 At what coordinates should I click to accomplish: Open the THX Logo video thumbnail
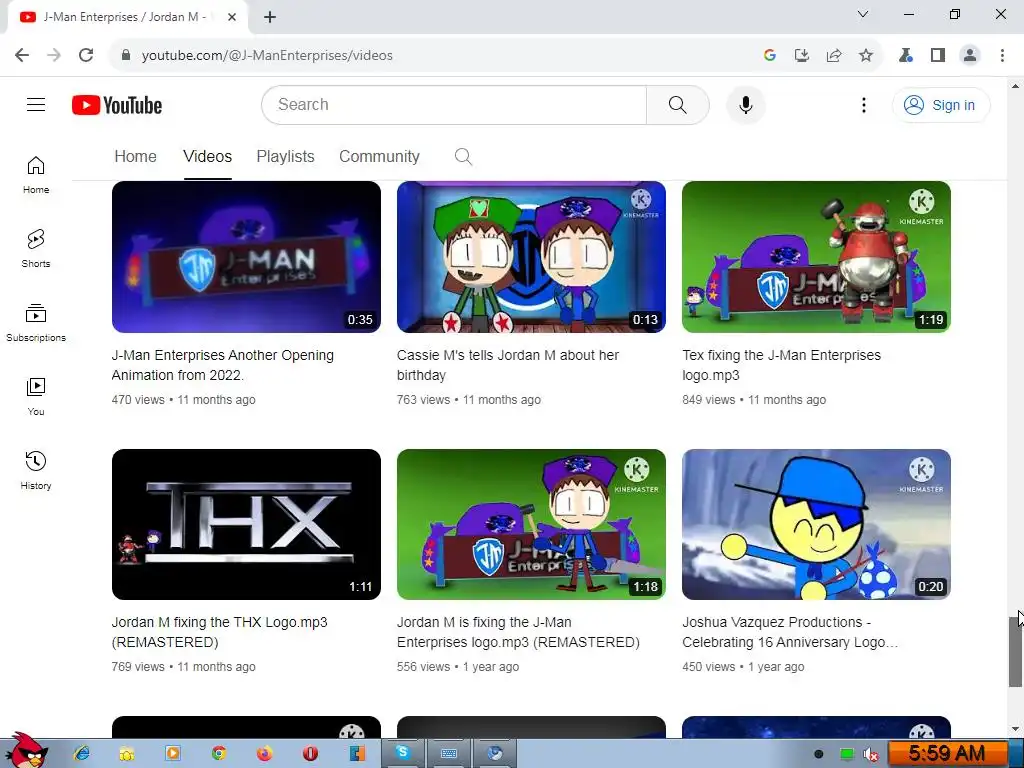coord(246,524)
